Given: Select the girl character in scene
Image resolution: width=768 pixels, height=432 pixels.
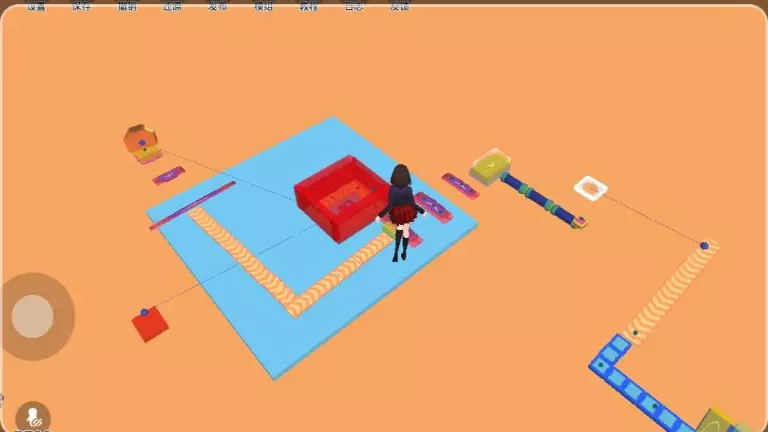Looking at the screenshot, I should pos(401,213).
